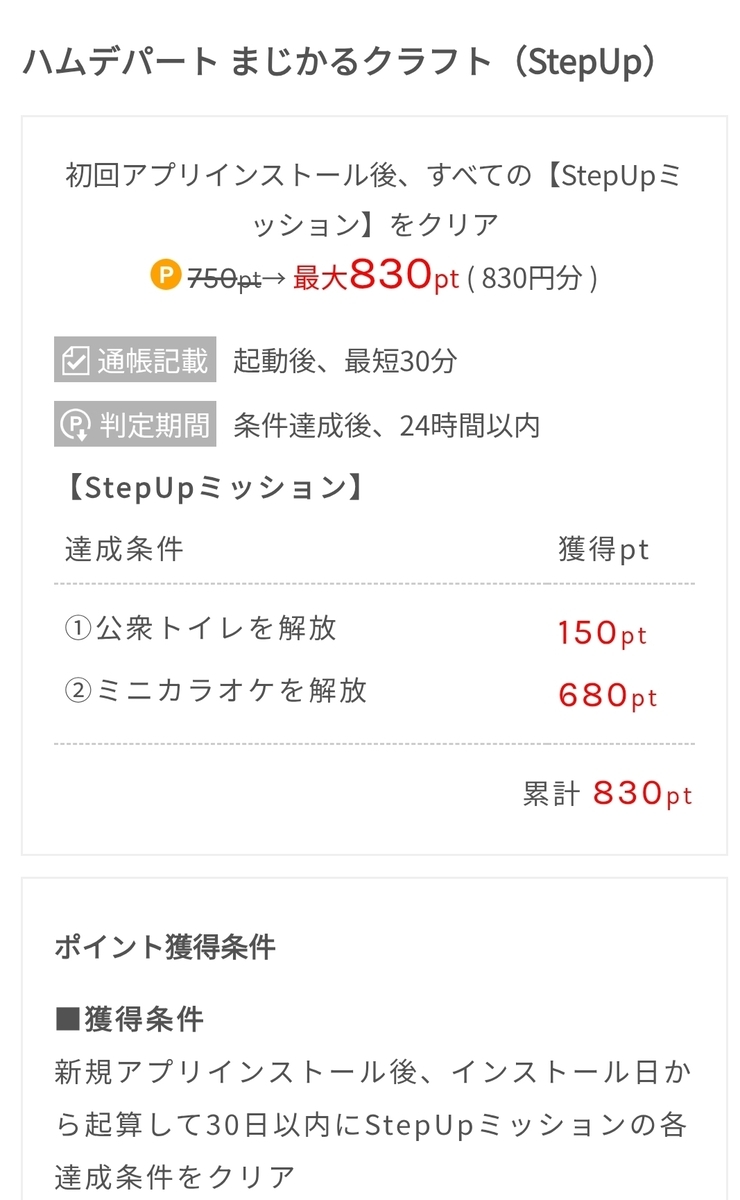The height and width of the screenshot is (1200, 740).
Task: Tap the 【StepUpミッション】 section heading
Action: click(x=211, y=487)
